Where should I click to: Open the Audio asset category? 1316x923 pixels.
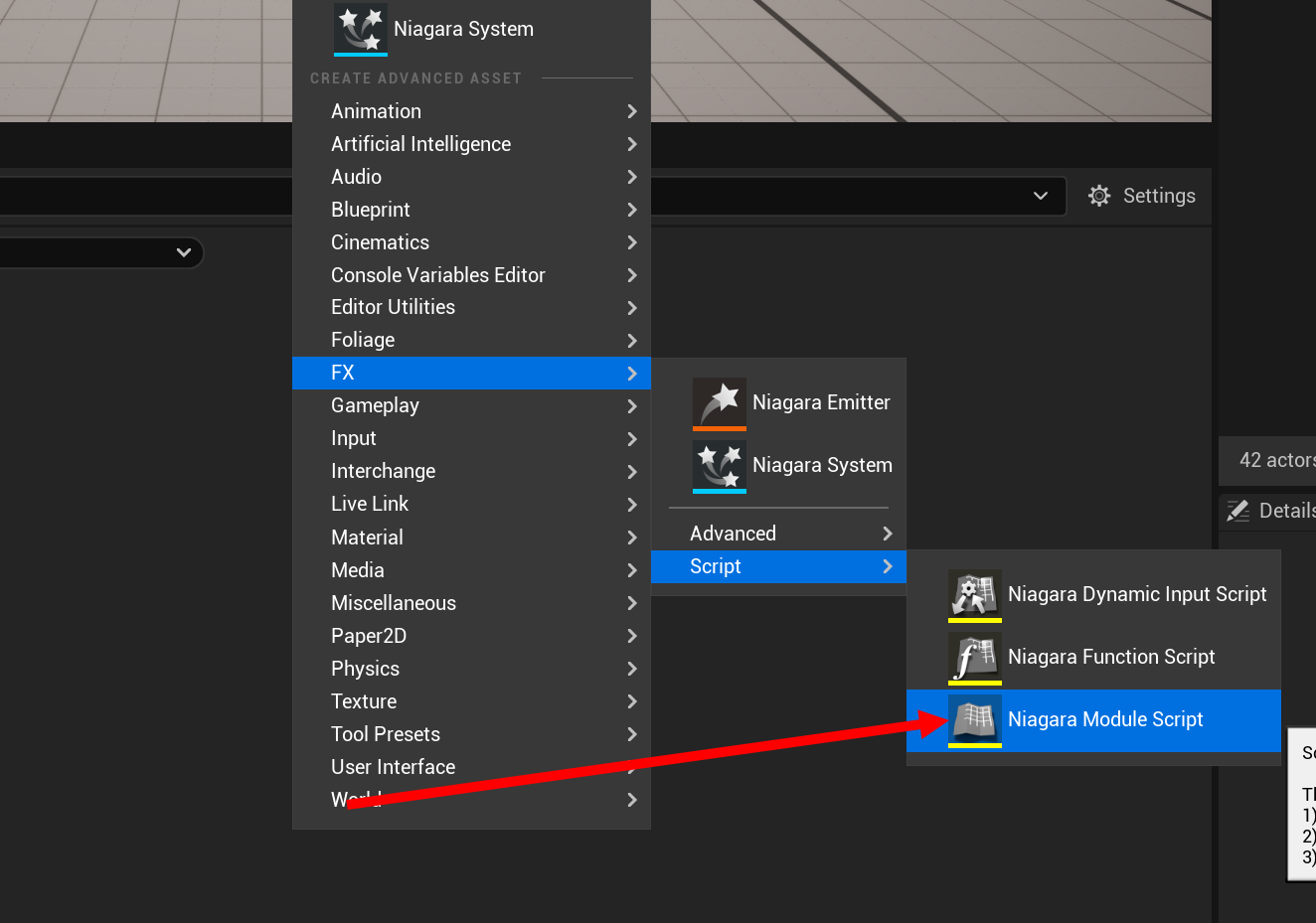pos(472,177)
